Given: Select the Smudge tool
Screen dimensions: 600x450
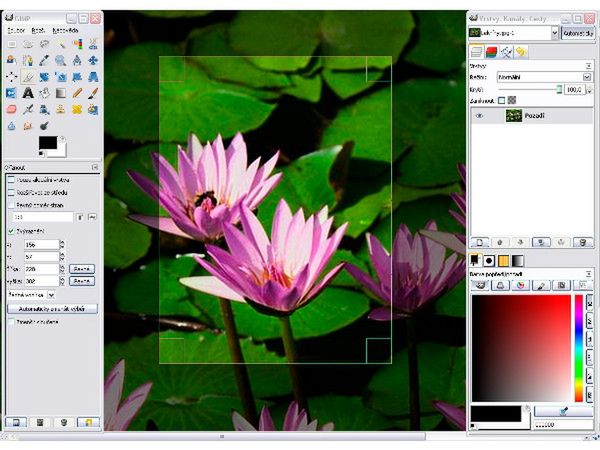Looking at the screenshot, I should click(28, 126).
